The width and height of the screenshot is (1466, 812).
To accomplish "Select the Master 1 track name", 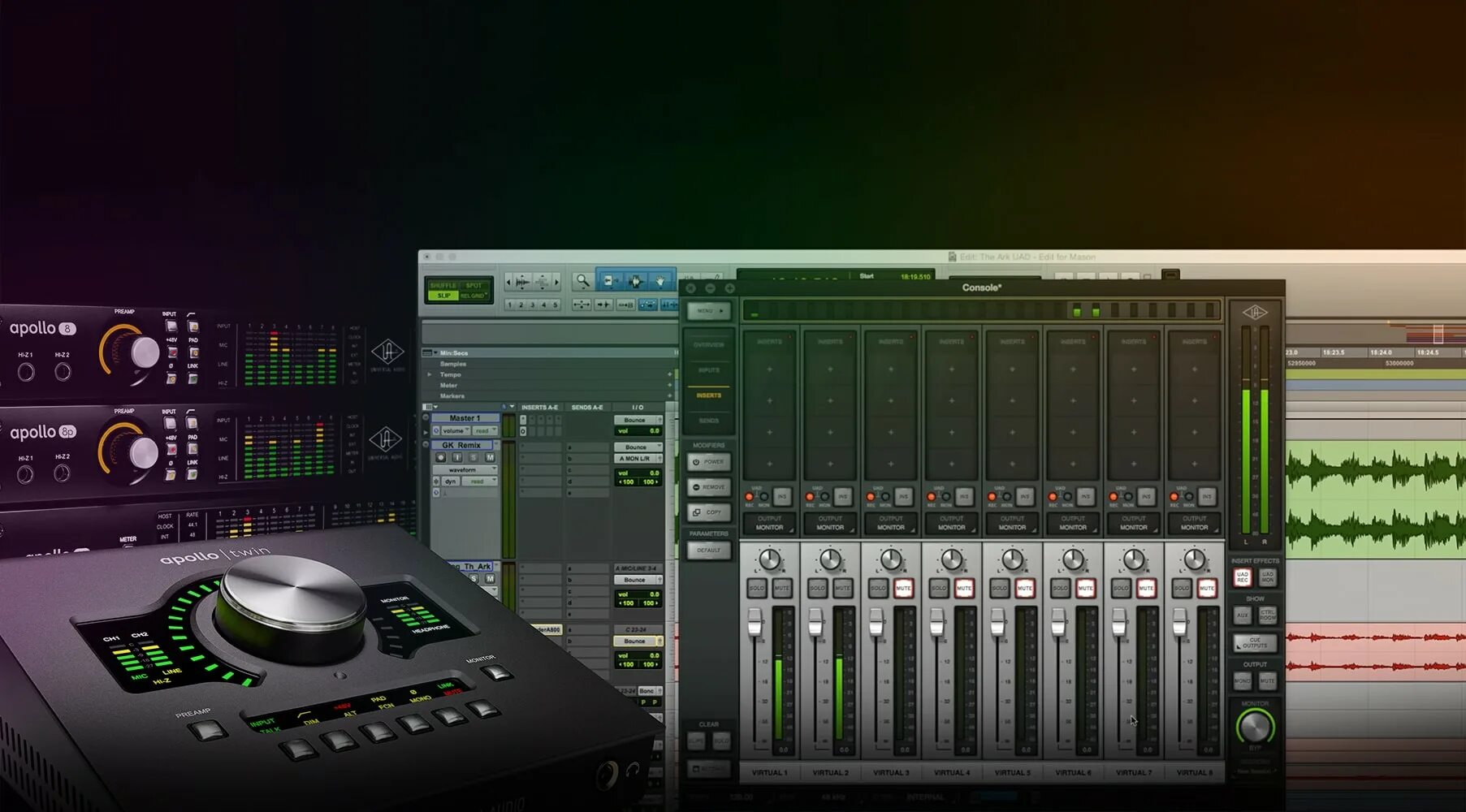I will (x=465, y=418).
